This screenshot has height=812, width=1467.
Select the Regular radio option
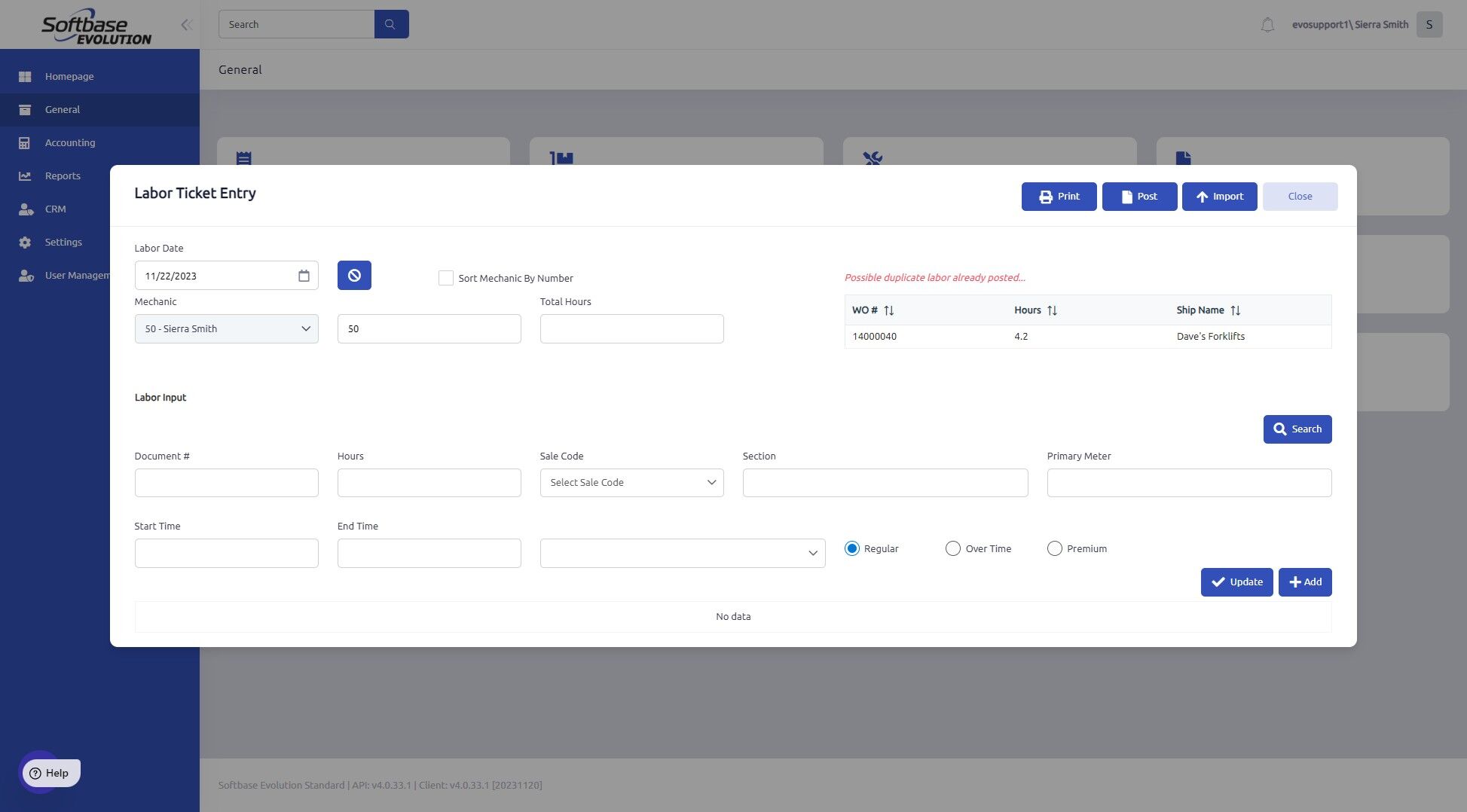852,548
